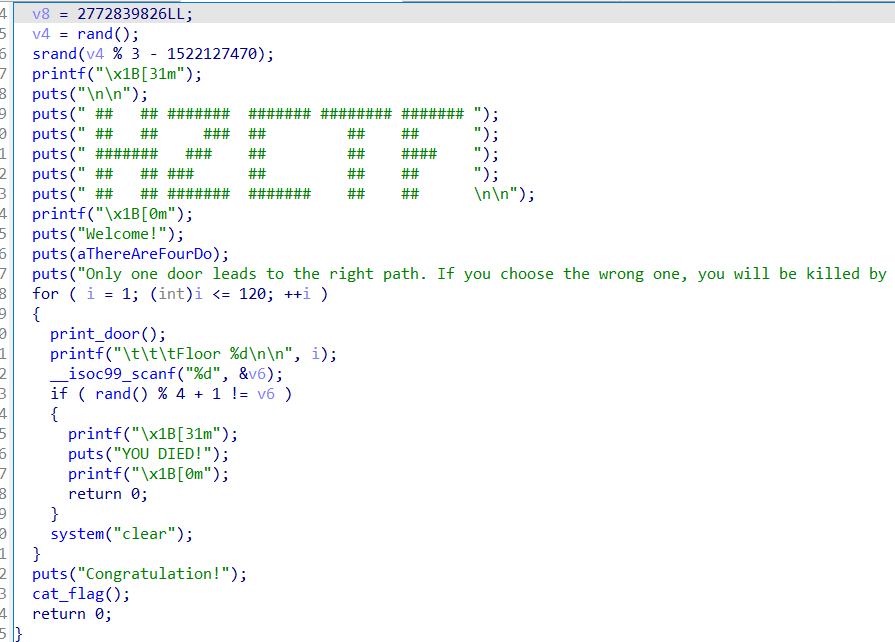
Task: Click the banner line ending with \n\n
Action: (283, 194)
